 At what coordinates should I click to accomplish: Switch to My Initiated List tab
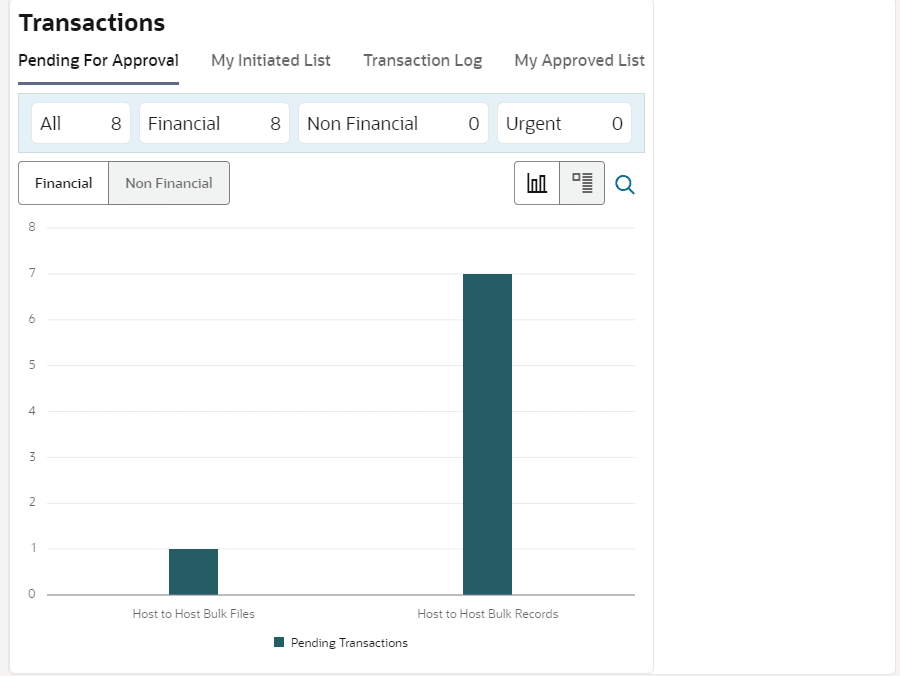tap(271, 61)
